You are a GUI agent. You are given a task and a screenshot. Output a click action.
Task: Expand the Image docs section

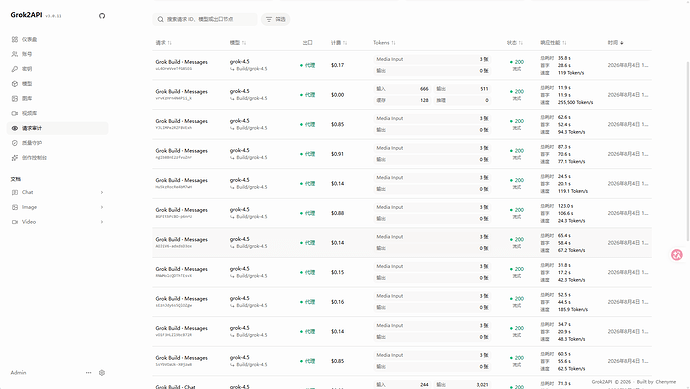[58, 207]
